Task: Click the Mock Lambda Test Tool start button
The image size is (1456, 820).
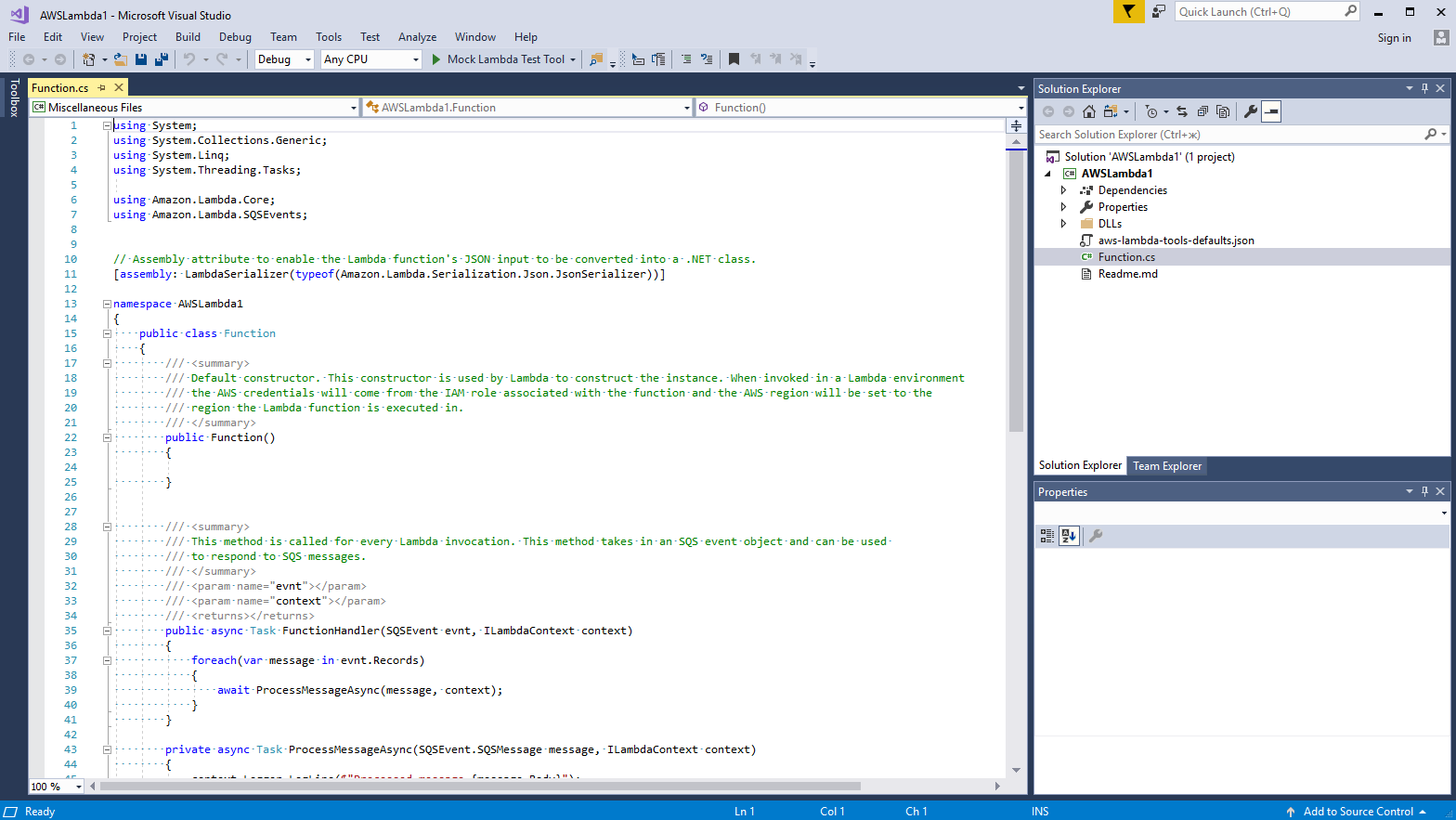Action: tap(505, 59)
